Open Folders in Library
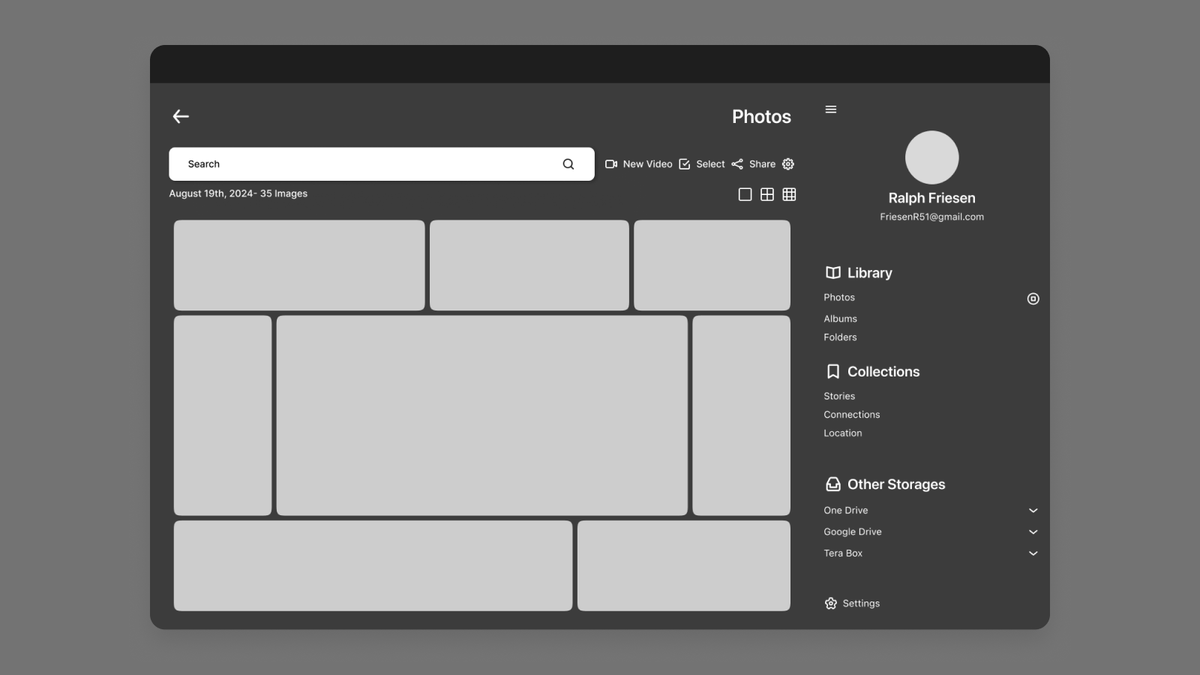Image resolution: width=1200 pixels, height=675 pixels. click(x=840, y=337)
